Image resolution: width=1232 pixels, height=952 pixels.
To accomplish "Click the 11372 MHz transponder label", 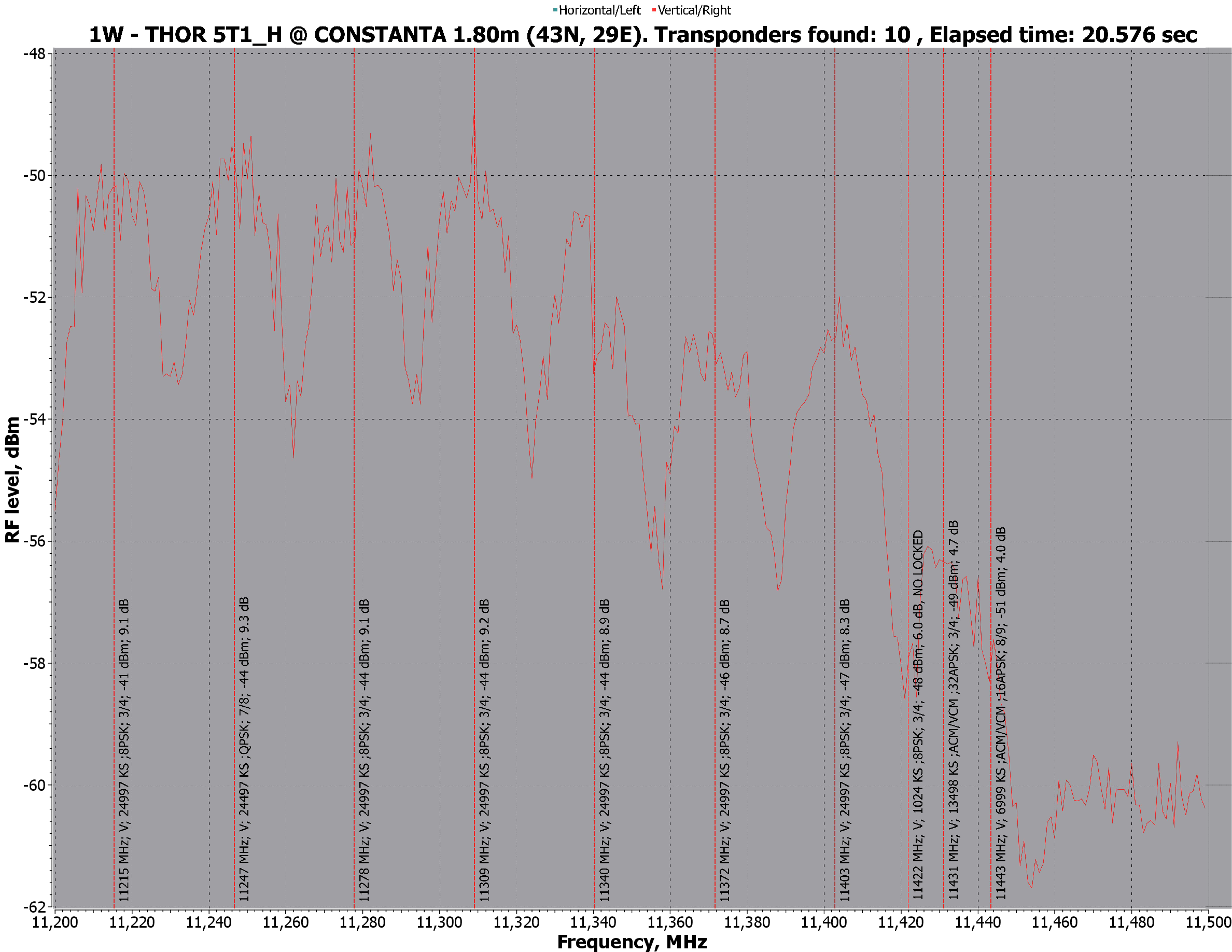I will pos(724,750).
